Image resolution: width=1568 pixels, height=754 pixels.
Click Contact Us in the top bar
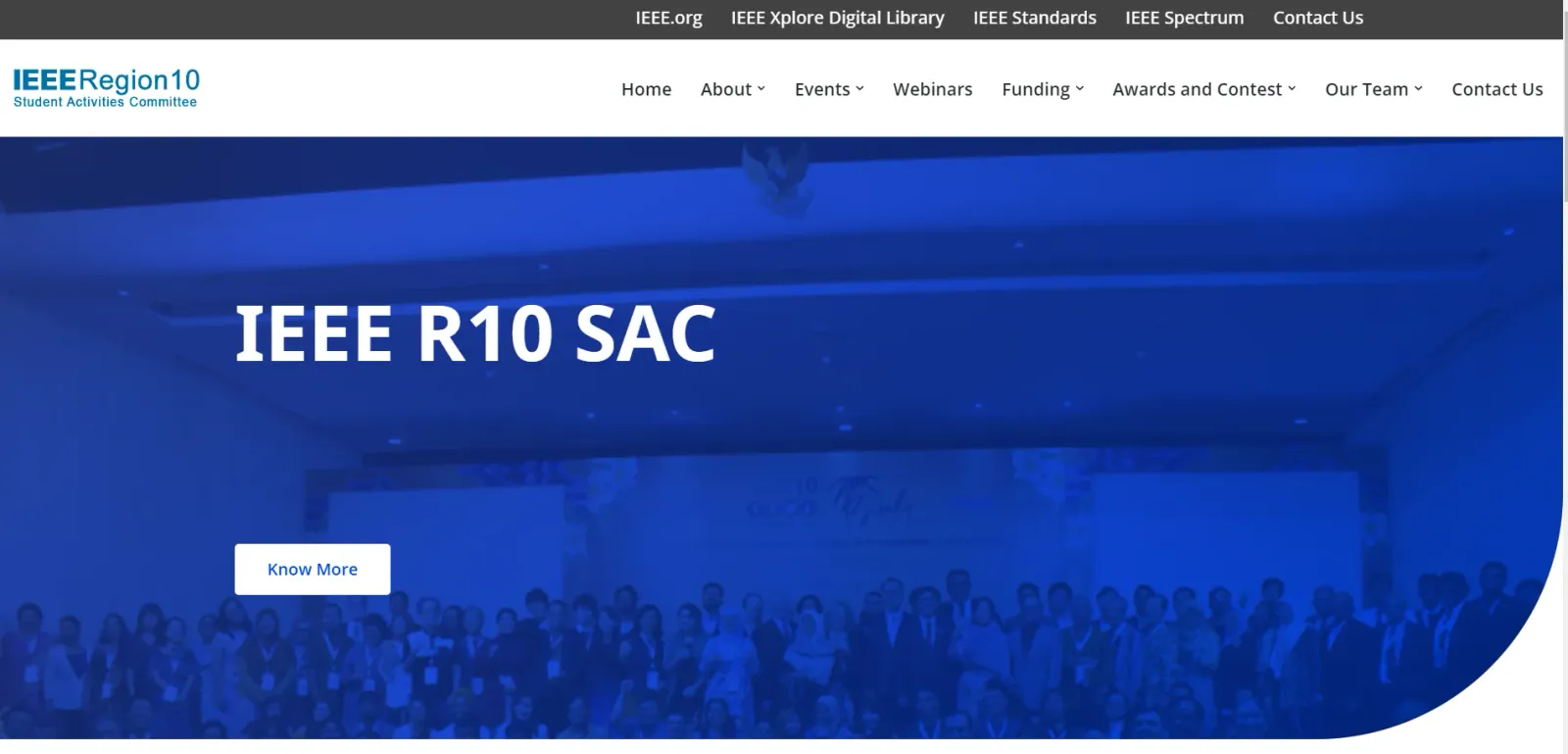(1318, 18)
